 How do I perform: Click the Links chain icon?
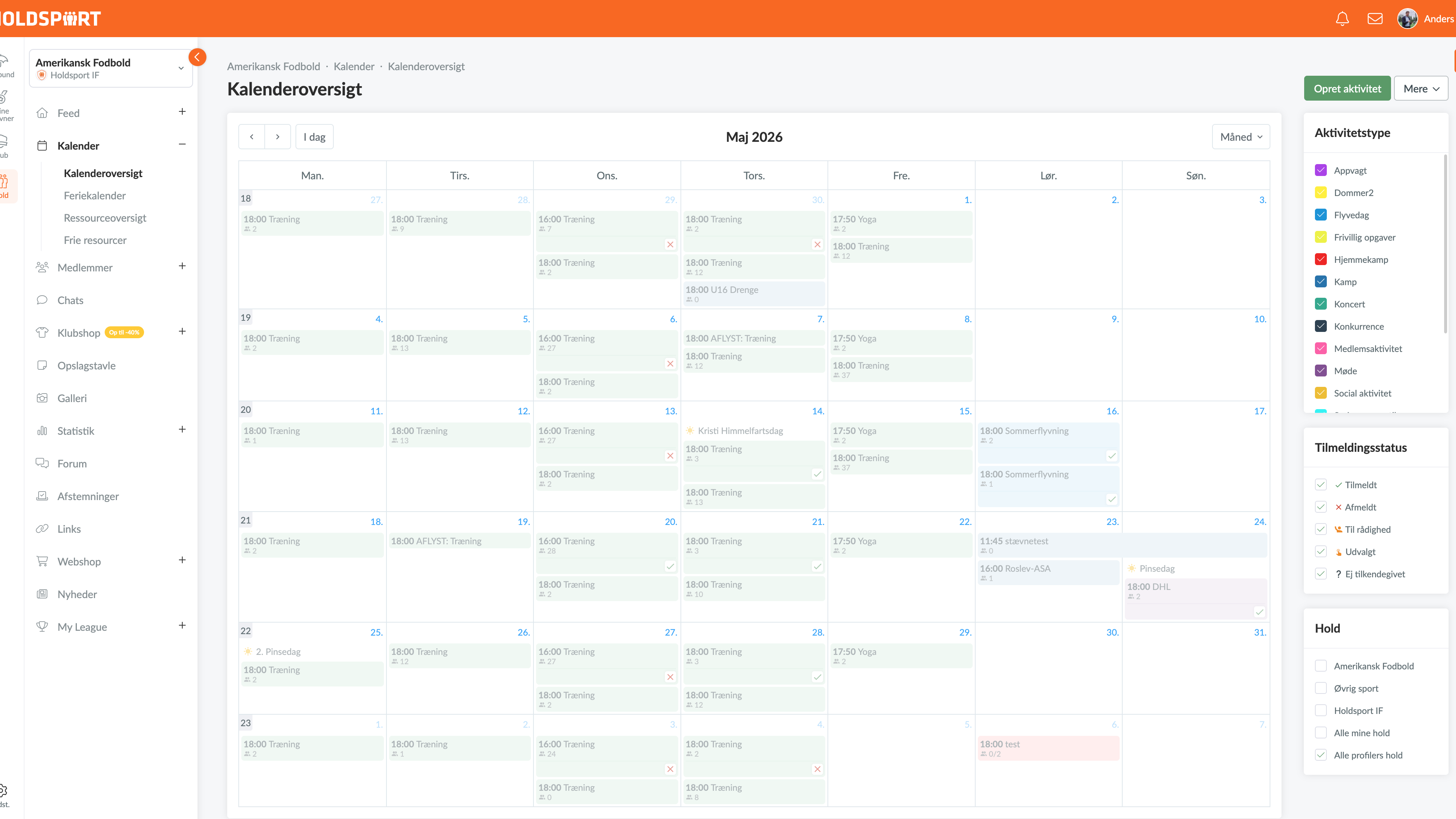42,529
